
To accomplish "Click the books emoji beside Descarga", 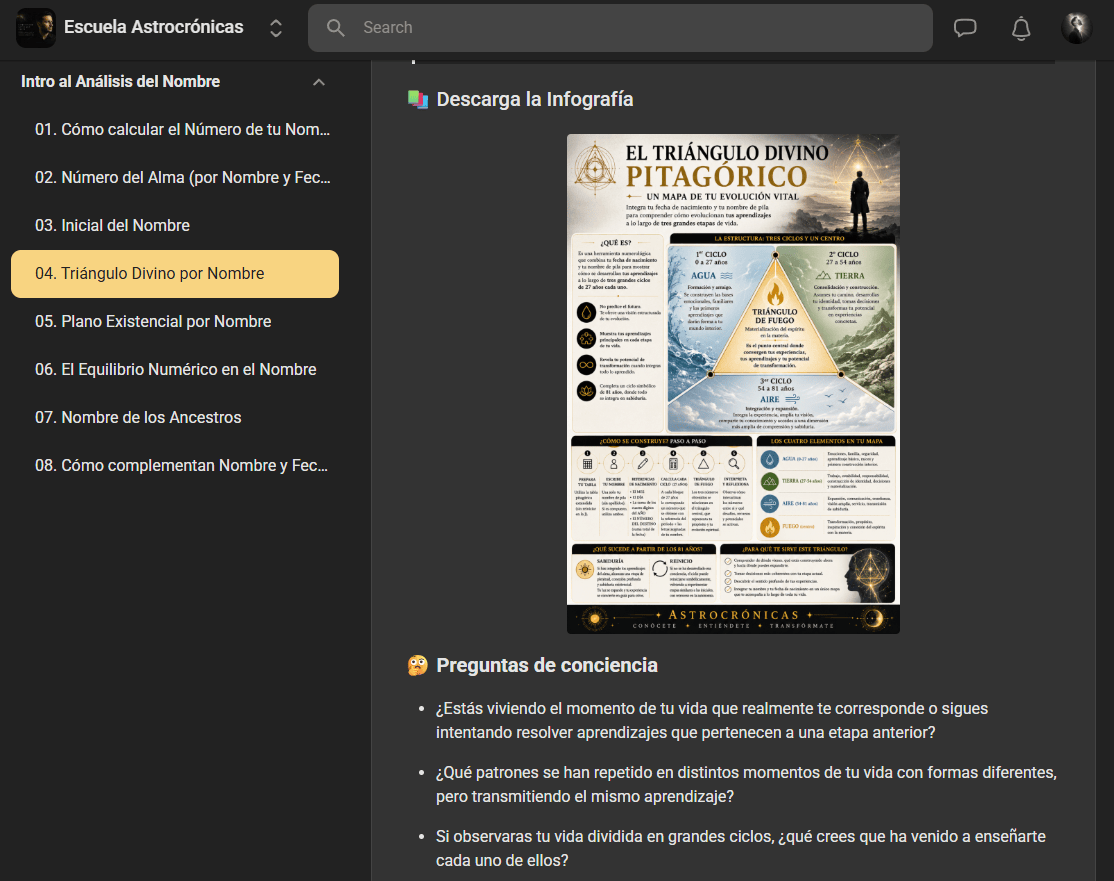I will coord(418,99).
